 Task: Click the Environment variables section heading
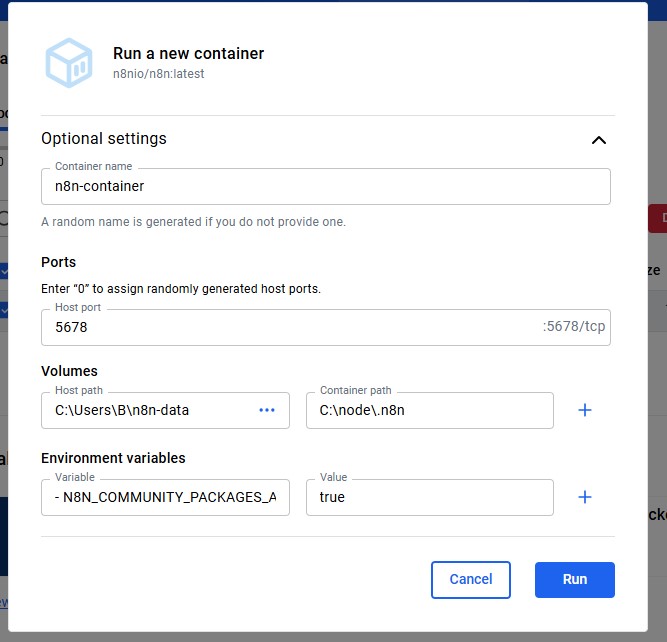point(113,458)
